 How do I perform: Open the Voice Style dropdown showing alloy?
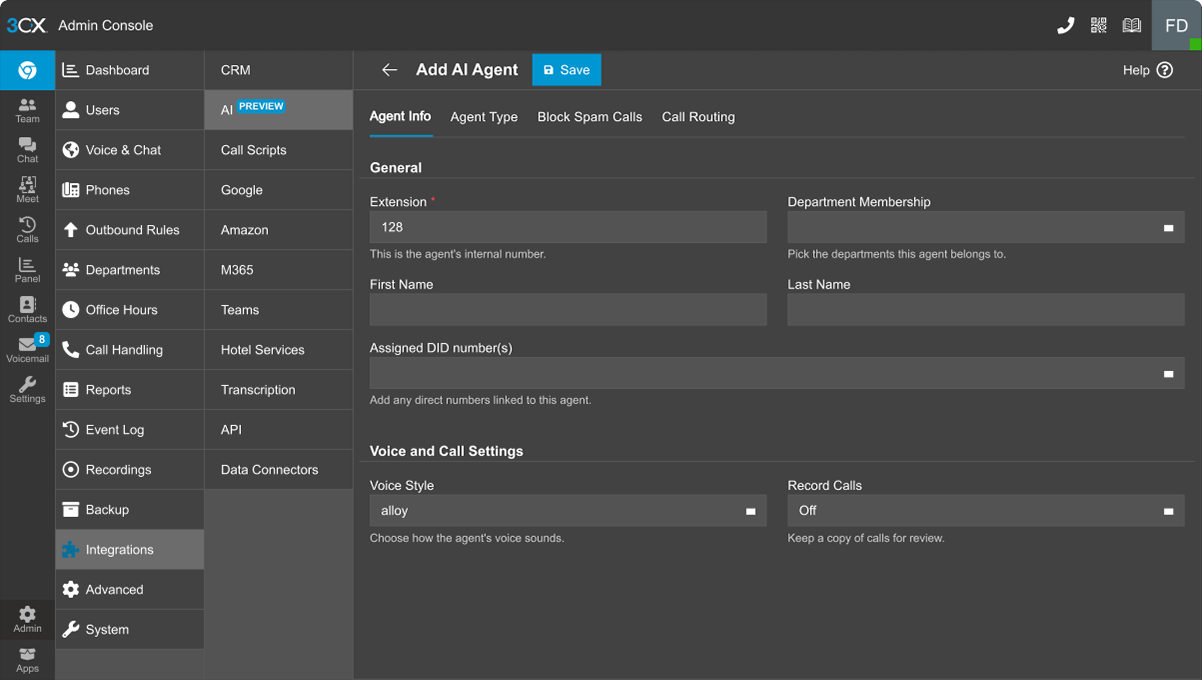568,510
